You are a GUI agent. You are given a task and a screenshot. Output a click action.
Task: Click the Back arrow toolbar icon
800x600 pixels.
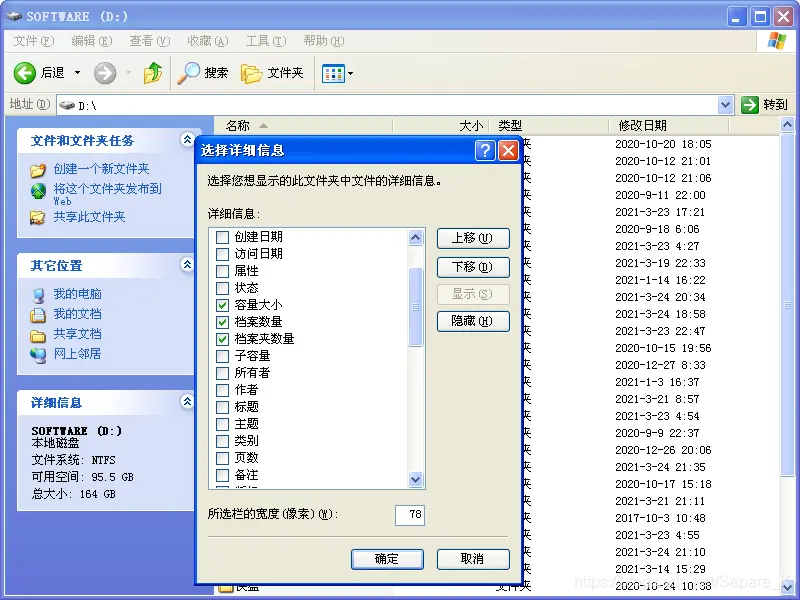tap(25, 73)
